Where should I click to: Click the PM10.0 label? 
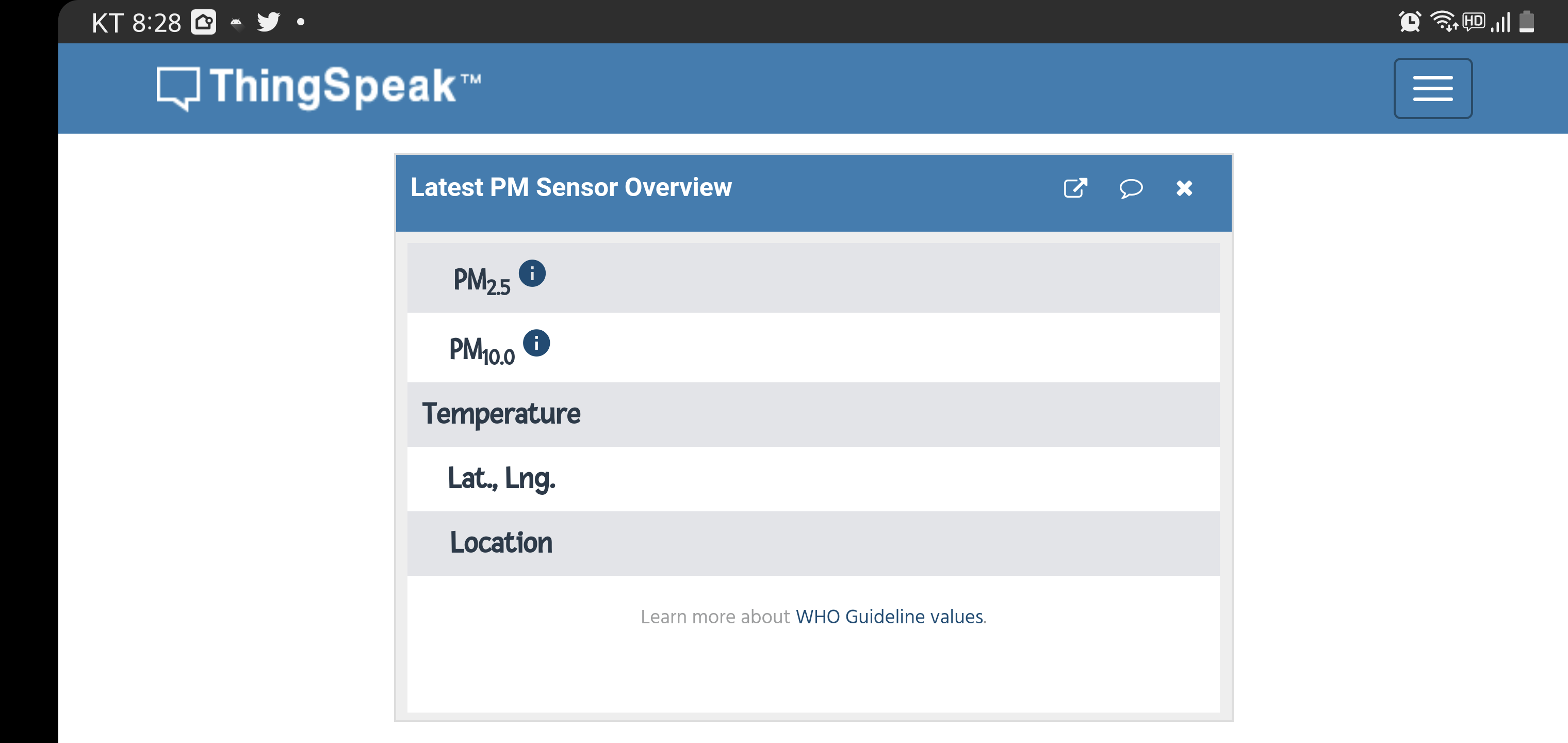(x=481, y=351)
